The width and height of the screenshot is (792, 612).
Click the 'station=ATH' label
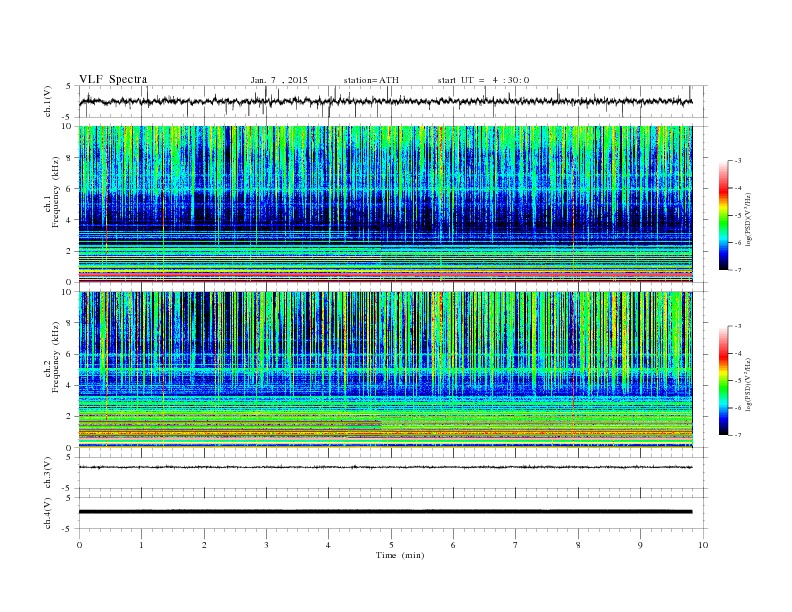pyautogui.click(x=371, y=80)
